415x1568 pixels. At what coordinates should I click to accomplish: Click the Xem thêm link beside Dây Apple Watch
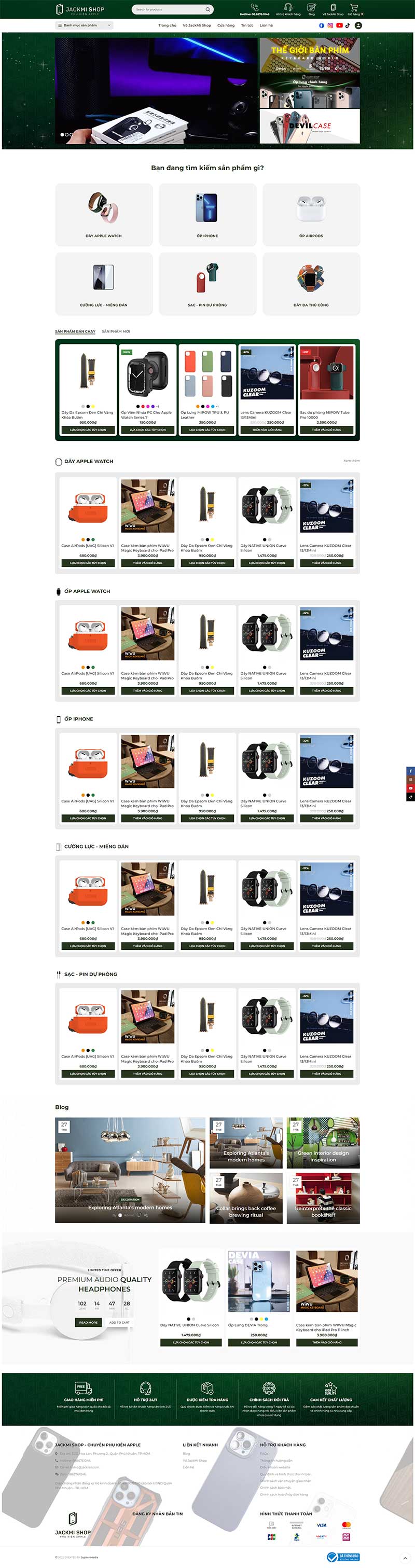click(352, 461)
